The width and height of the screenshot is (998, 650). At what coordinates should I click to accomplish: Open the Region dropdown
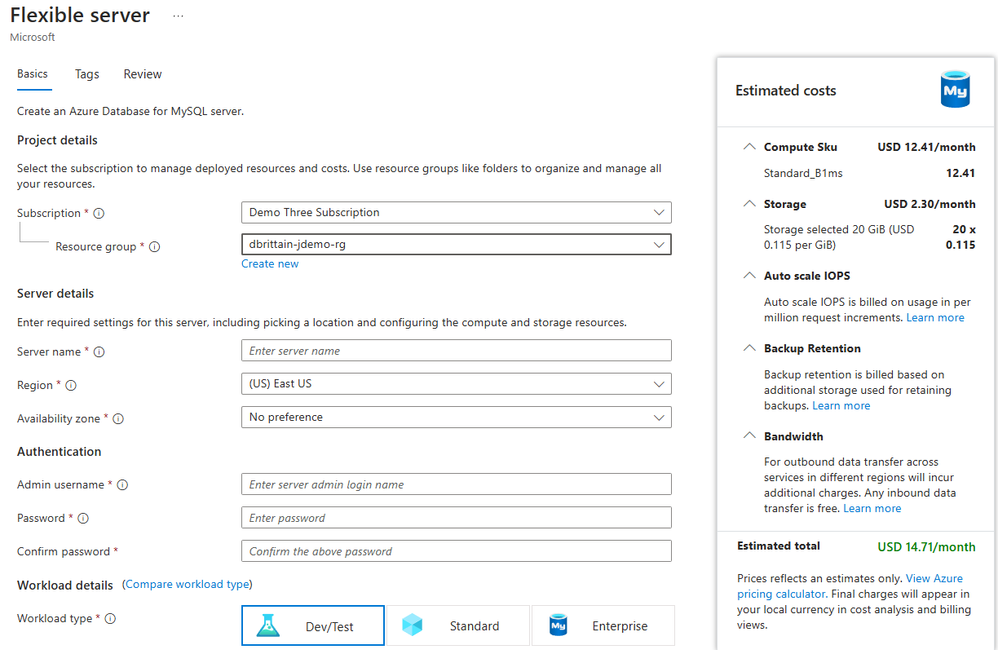tap(456, 384)
